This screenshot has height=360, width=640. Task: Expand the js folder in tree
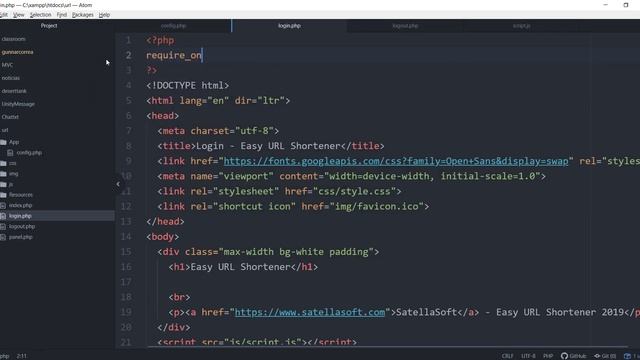[x=11, y=184]
